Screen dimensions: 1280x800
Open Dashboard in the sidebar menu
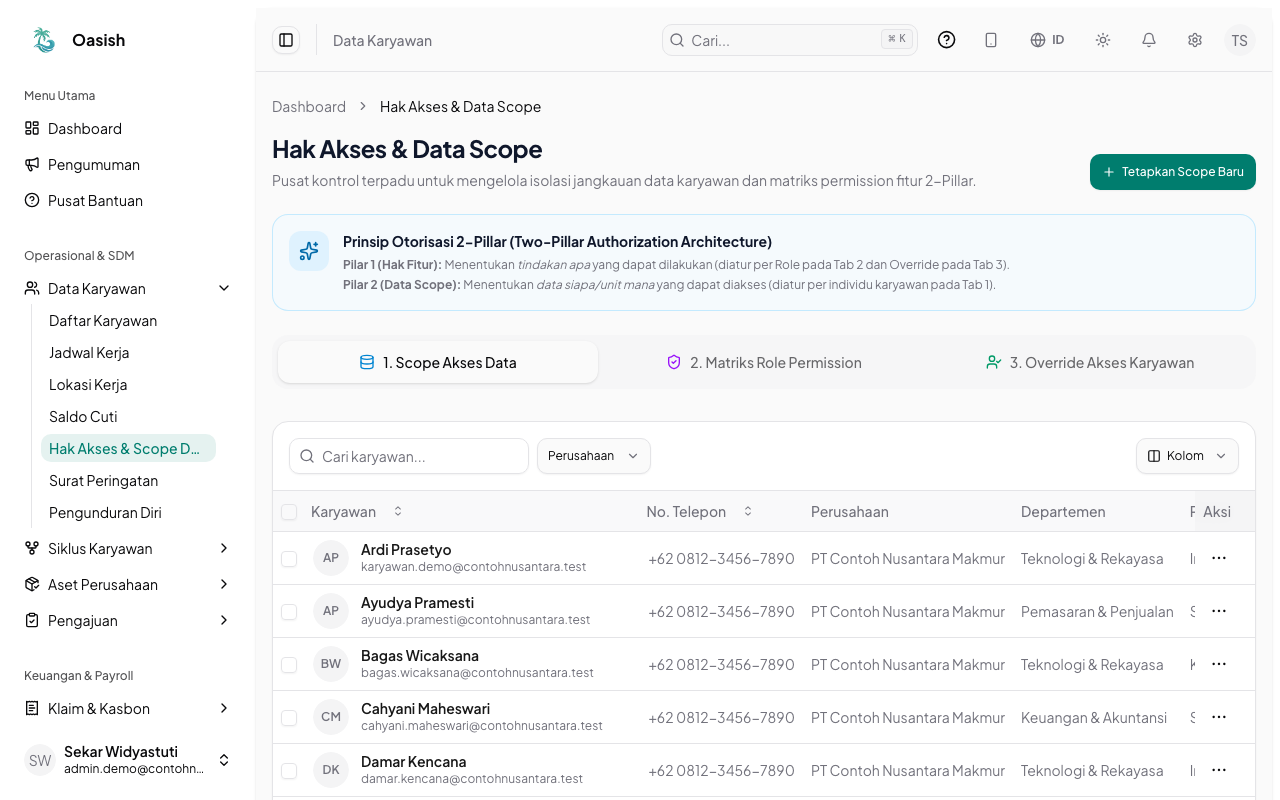[127, 129]
